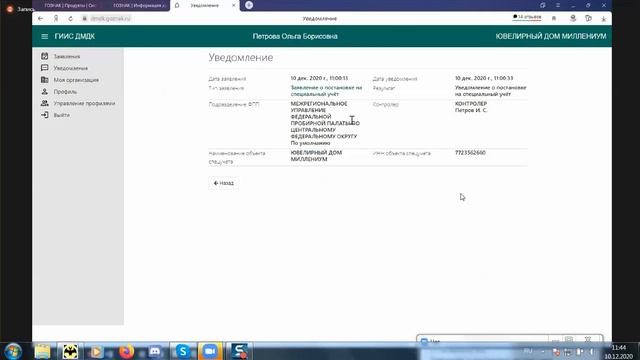Click the Выйти logout icon

pyautogui.click(x=44, y=115)
